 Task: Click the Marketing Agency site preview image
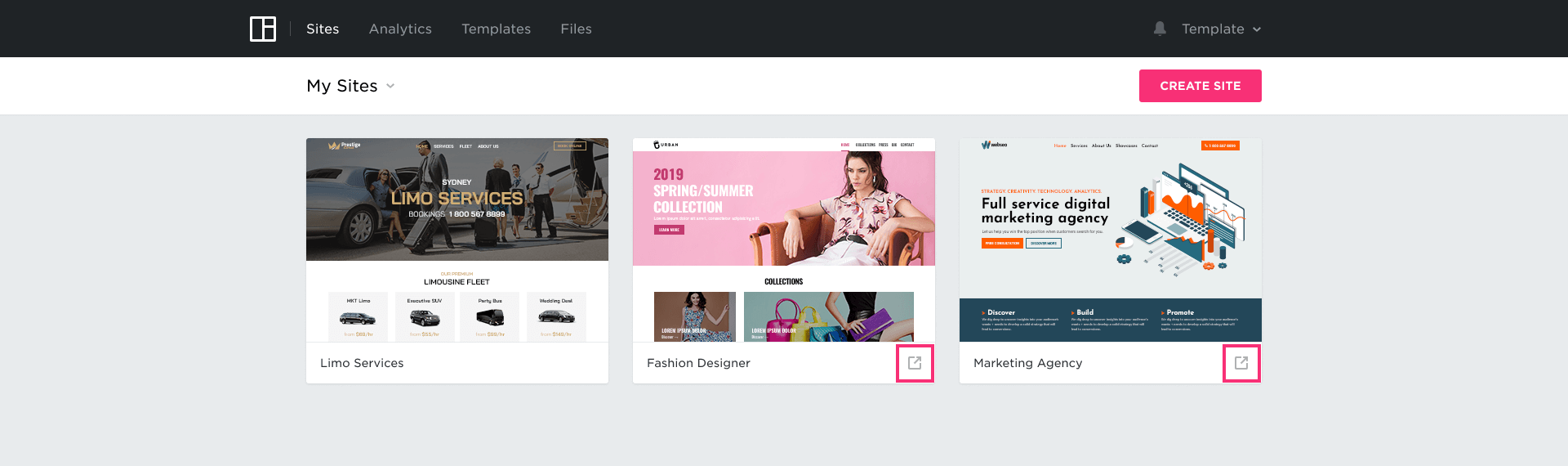coord(1111,240)
